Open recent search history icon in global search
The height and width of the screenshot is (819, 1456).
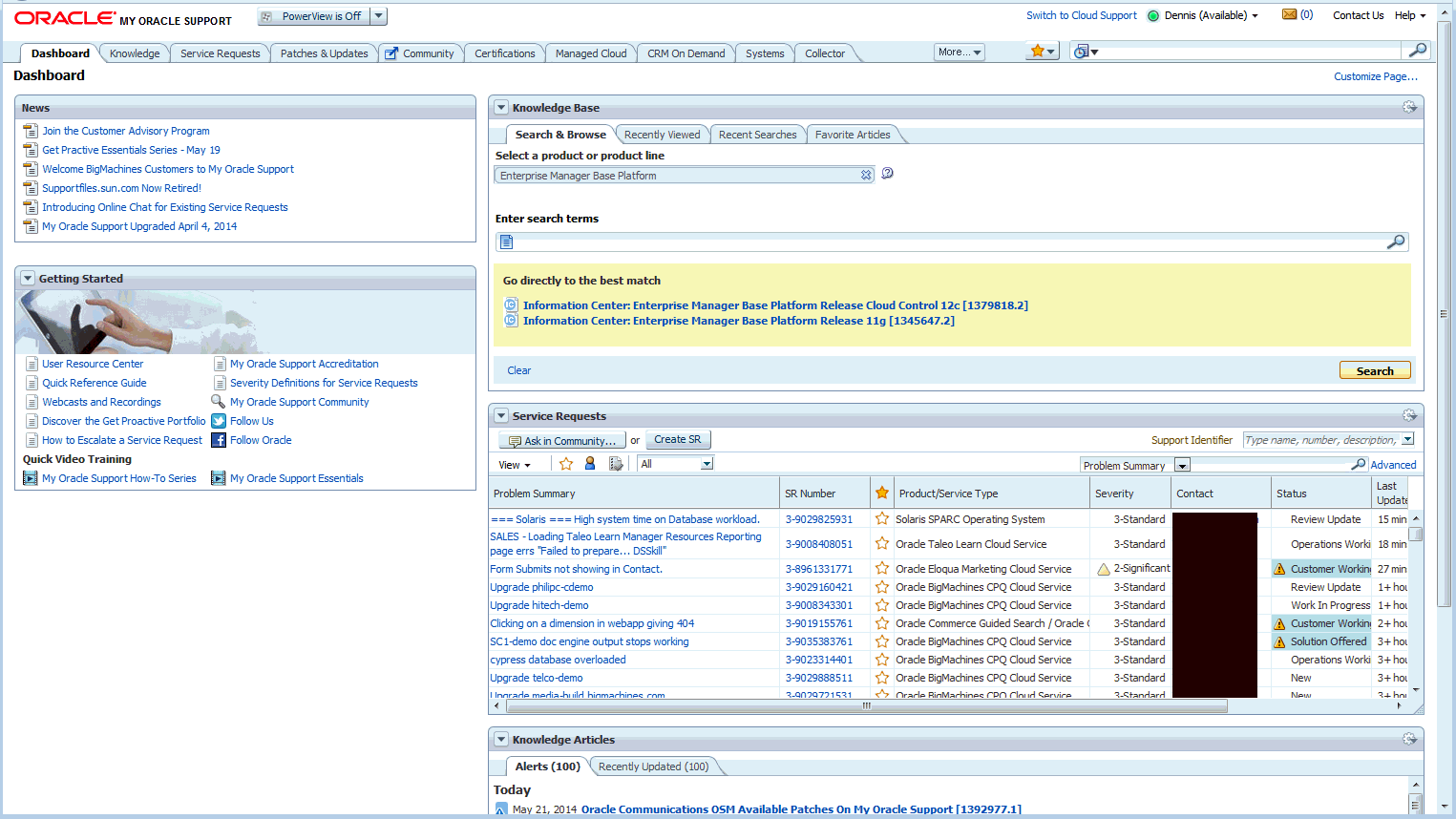pyautogui.click(x=1086, y=51)
